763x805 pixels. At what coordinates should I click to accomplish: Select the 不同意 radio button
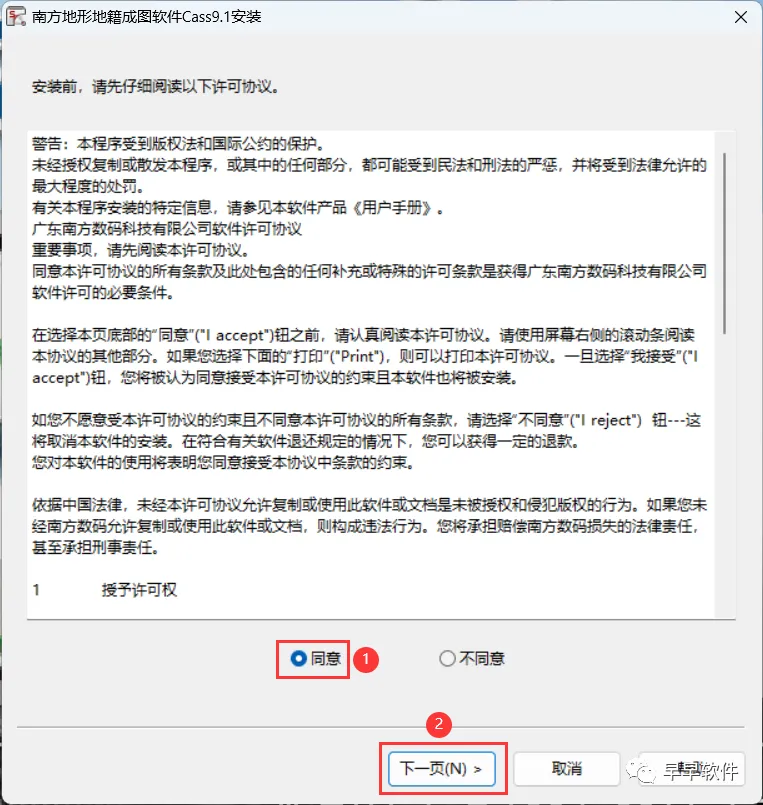pos(447,658)
